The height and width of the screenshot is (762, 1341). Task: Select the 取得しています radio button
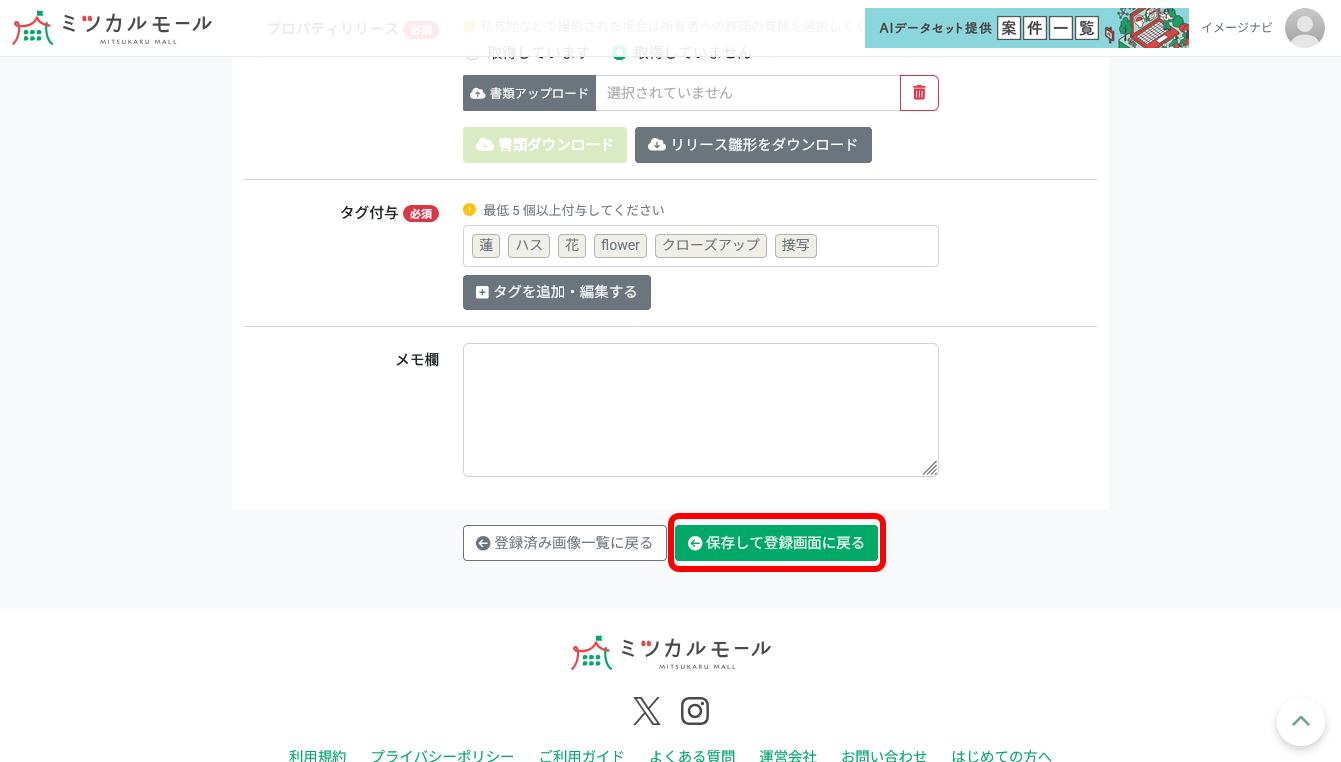click(x=471, y=53)
